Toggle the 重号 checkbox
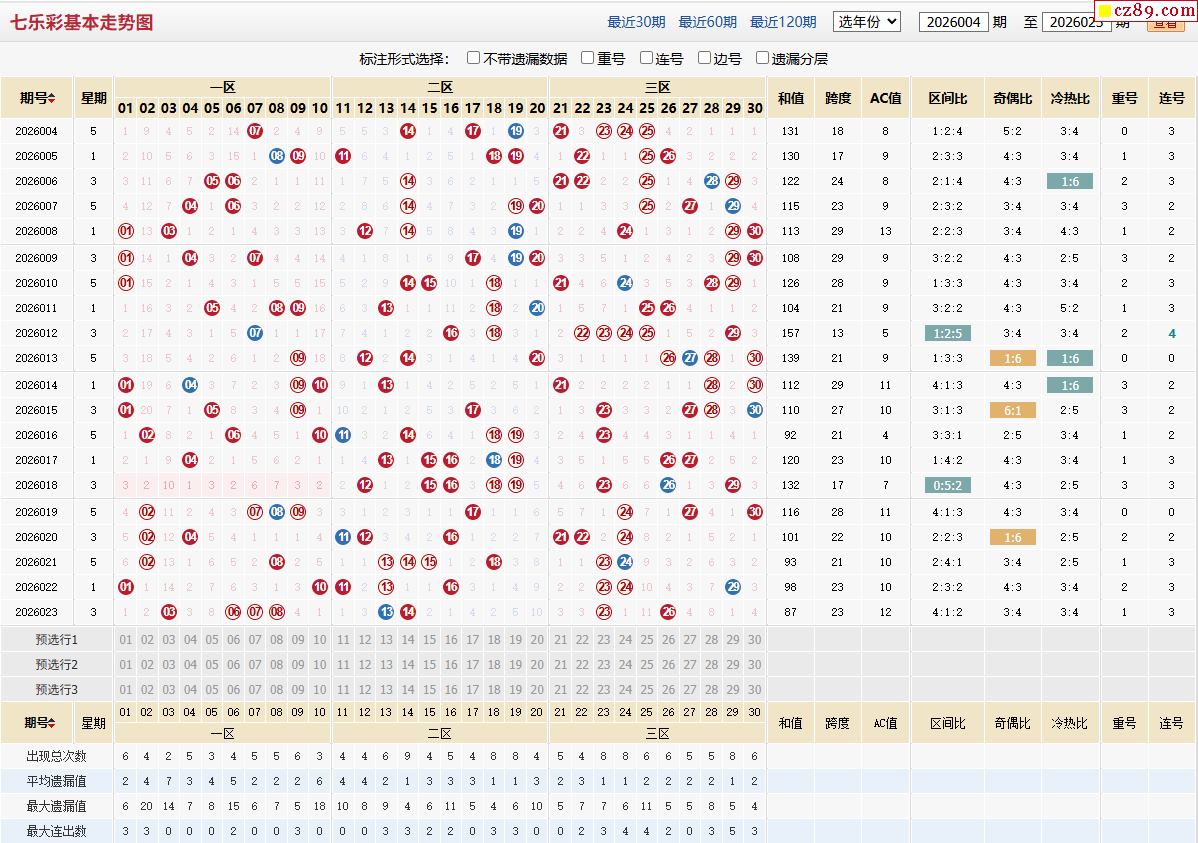 point(588,58)
